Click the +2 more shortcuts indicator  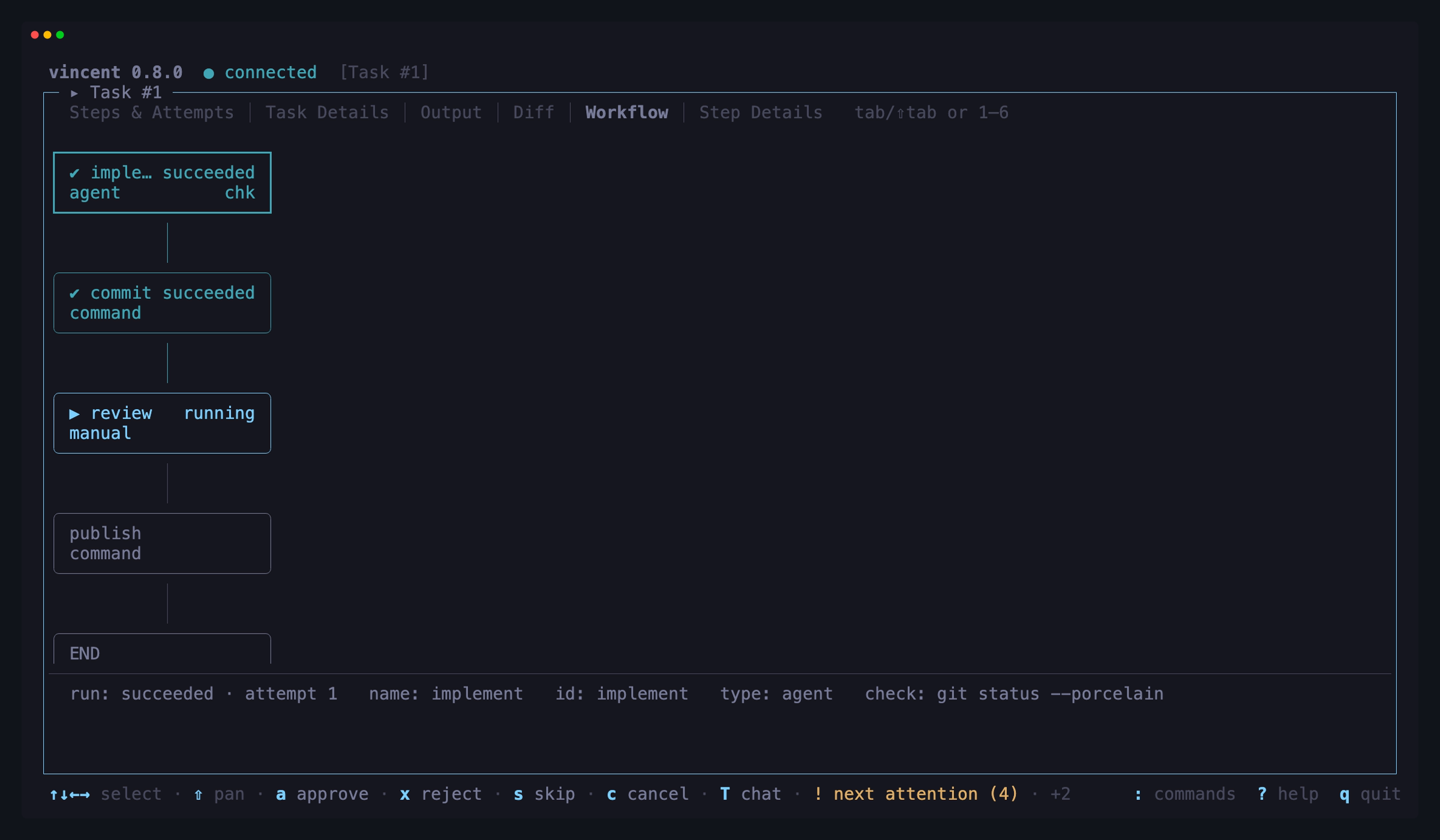(x=1060, y=794)
